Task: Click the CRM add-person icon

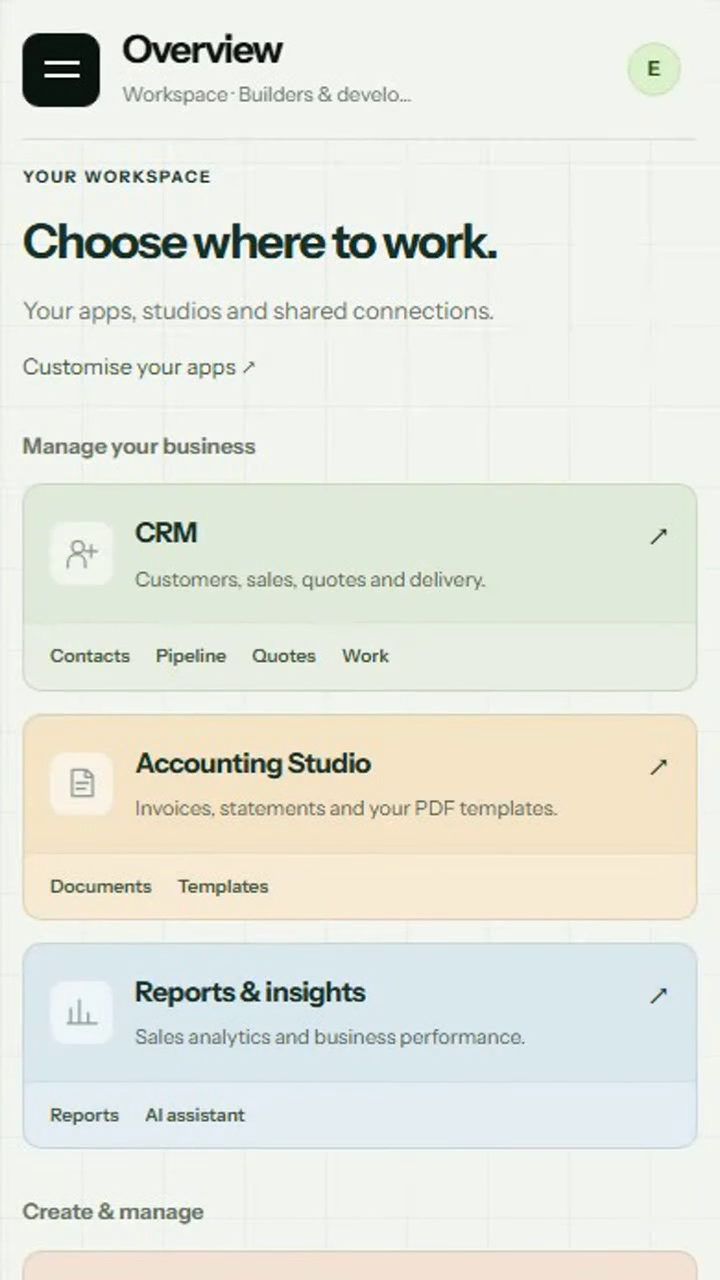Action: (x=82, y=554)
